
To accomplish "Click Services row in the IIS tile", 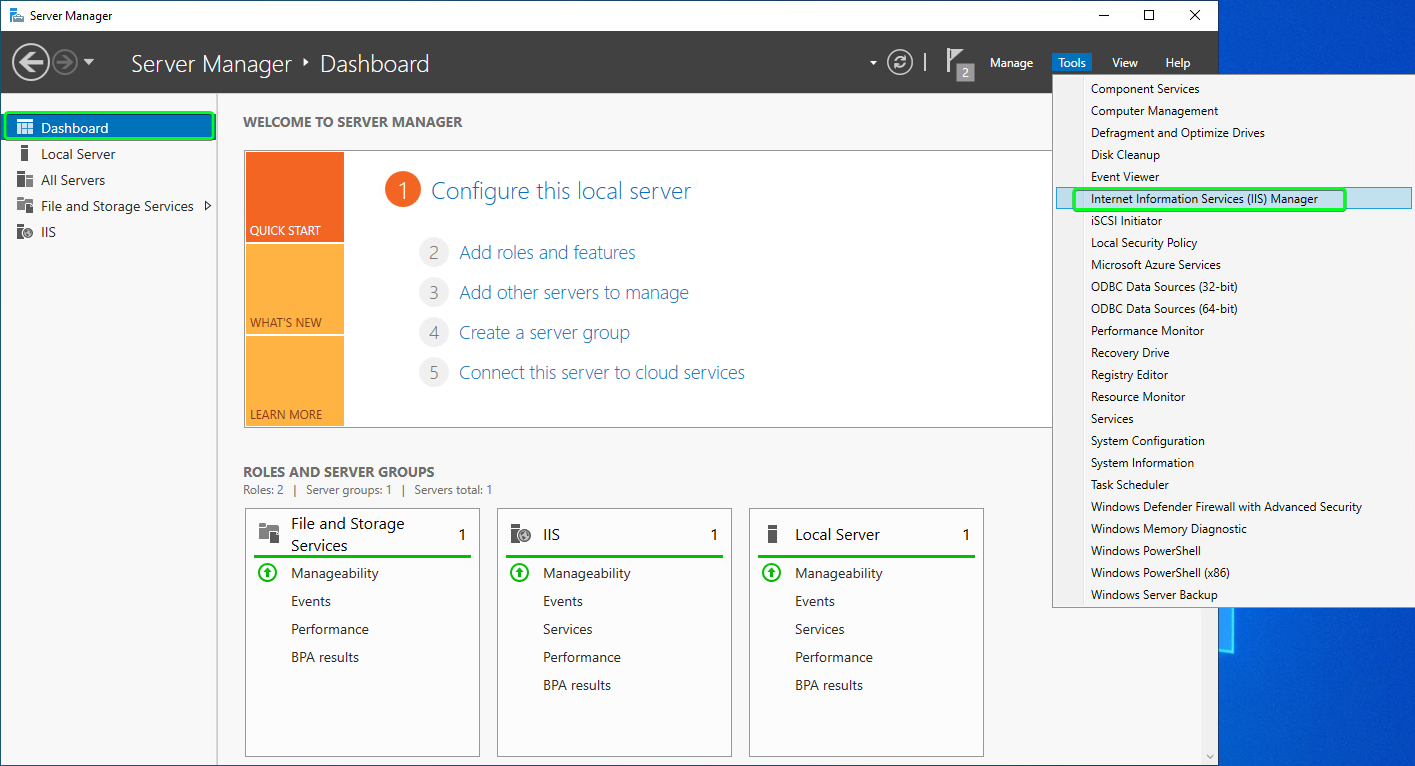I will 567,629.
